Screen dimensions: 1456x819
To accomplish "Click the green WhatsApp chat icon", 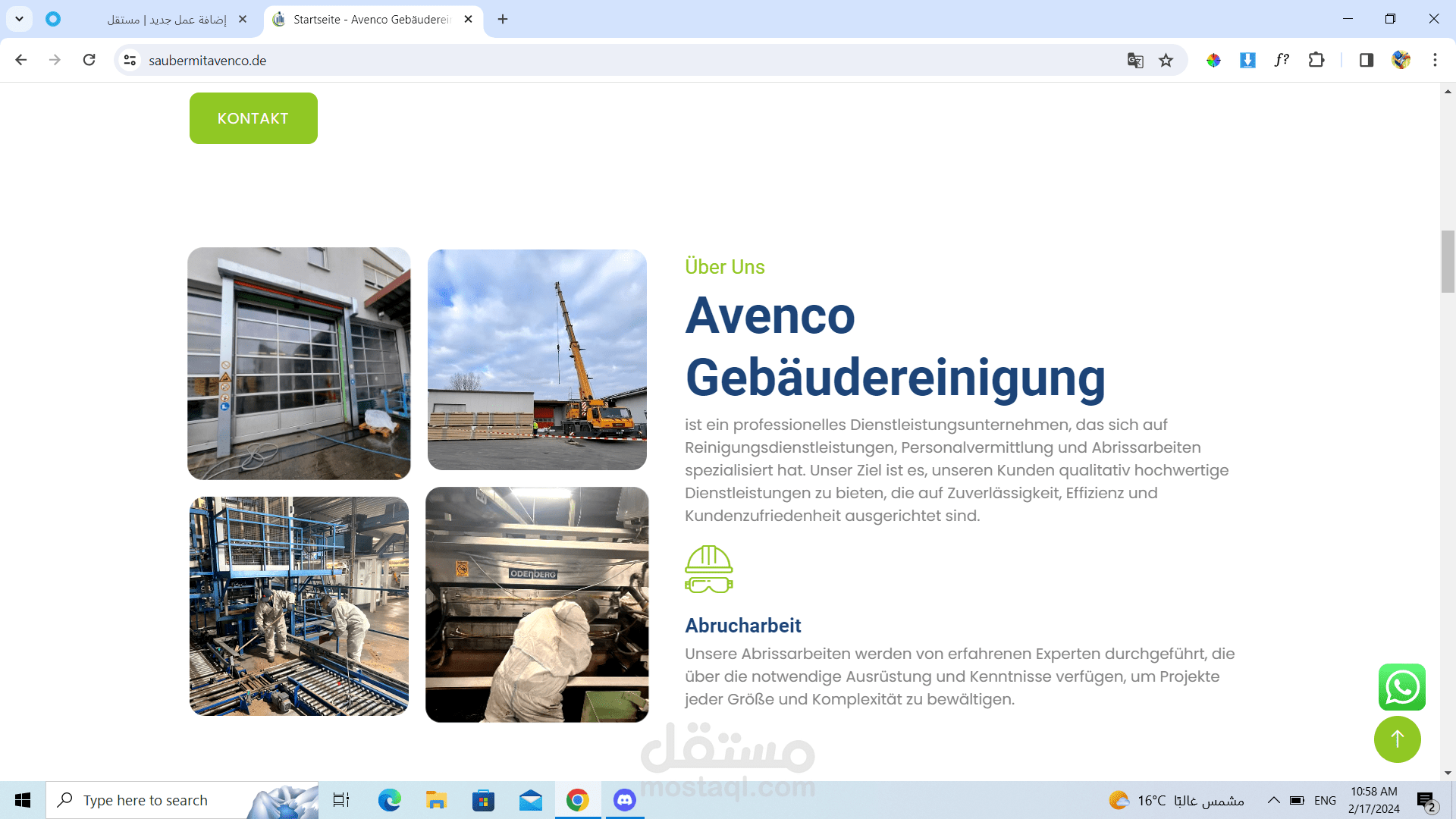I will click(1401, 687).
